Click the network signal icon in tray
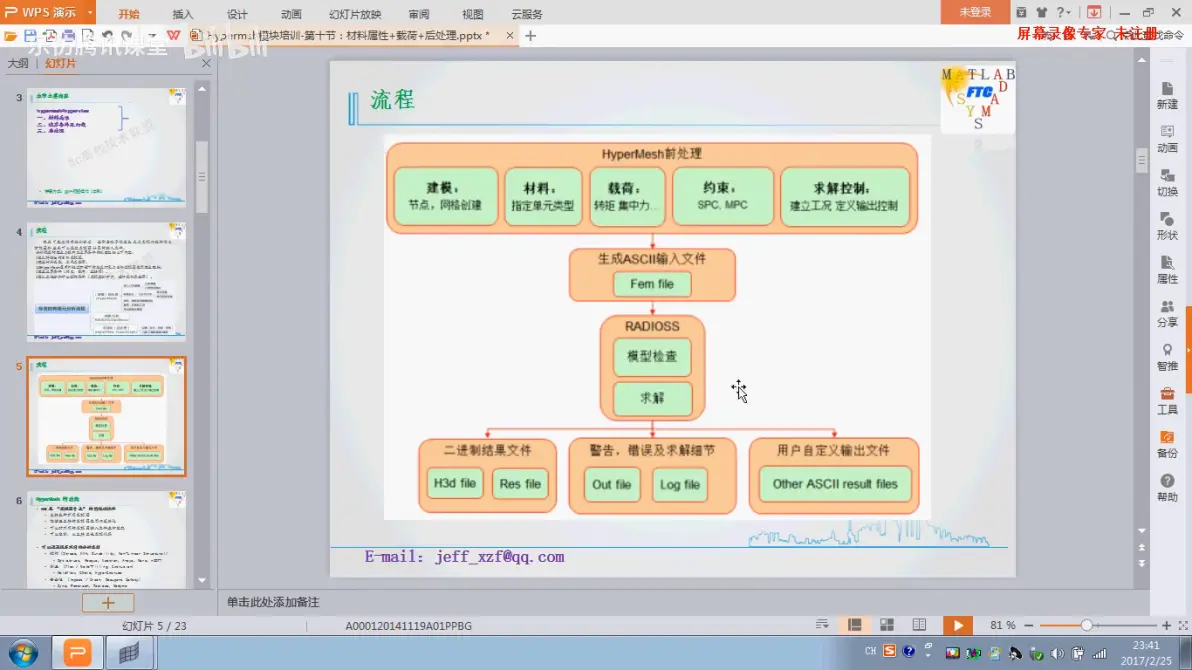The height and width of the screenshot is (670, 1192). coord(1099,653)
